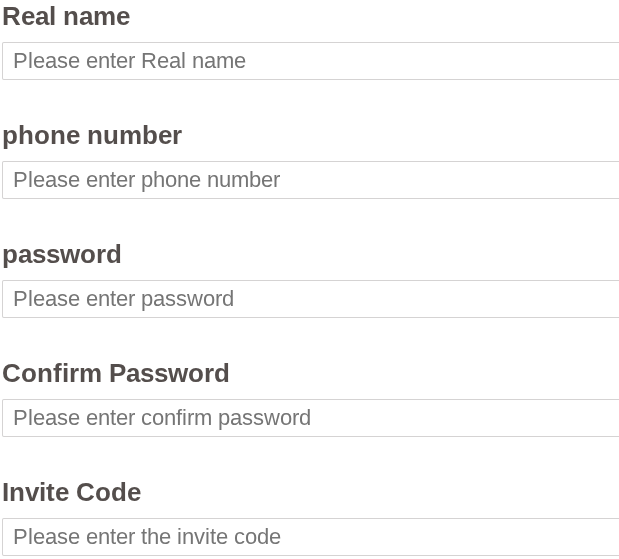619x559 pixels.
Task: Click the "Invite Code" label
Action: pyautogui.click(x=72, y=493)
